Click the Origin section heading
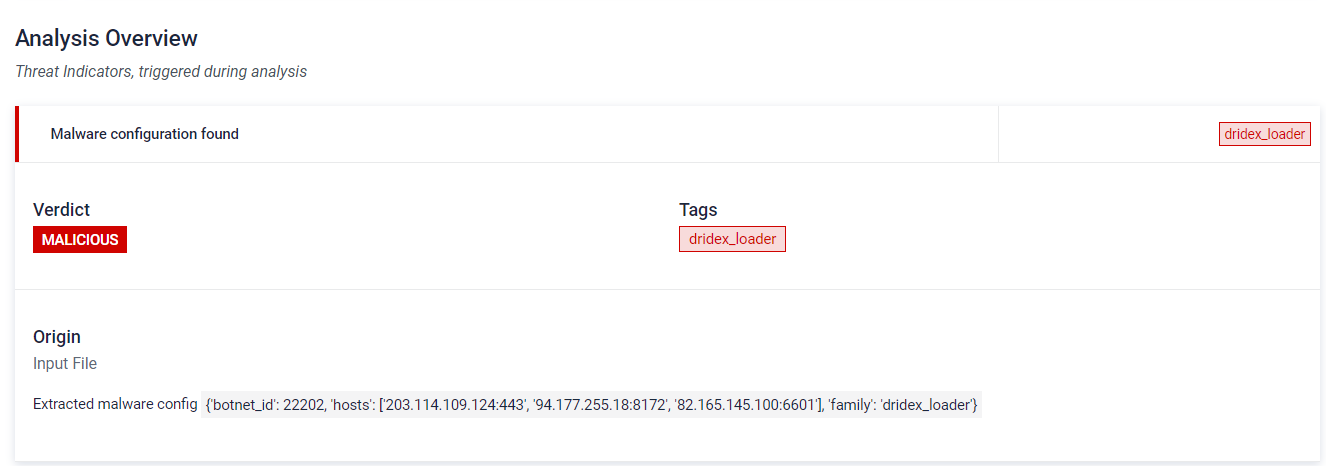This screenshot has width=1326, height=466. [57, 337]
